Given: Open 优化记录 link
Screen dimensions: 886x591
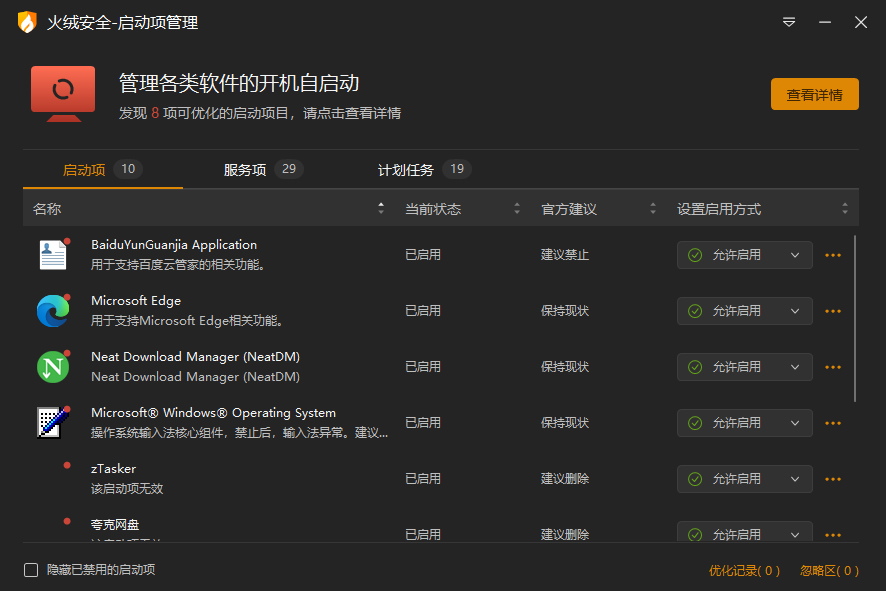Looking at the screenshot, I should (744, 571).
